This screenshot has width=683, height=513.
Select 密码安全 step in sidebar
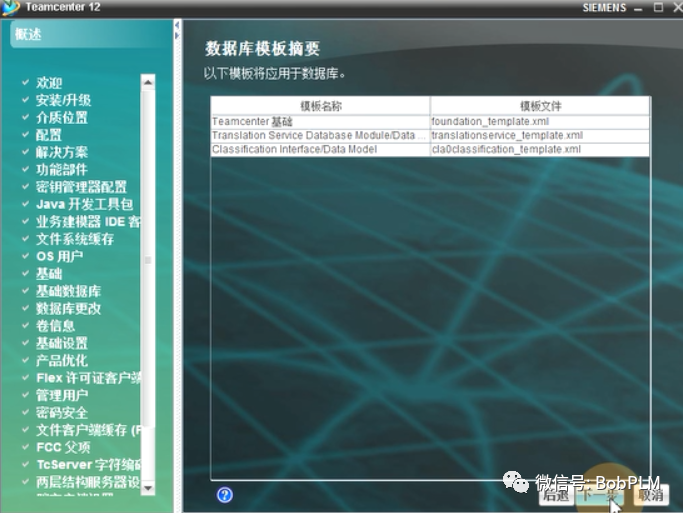[61, 412]
